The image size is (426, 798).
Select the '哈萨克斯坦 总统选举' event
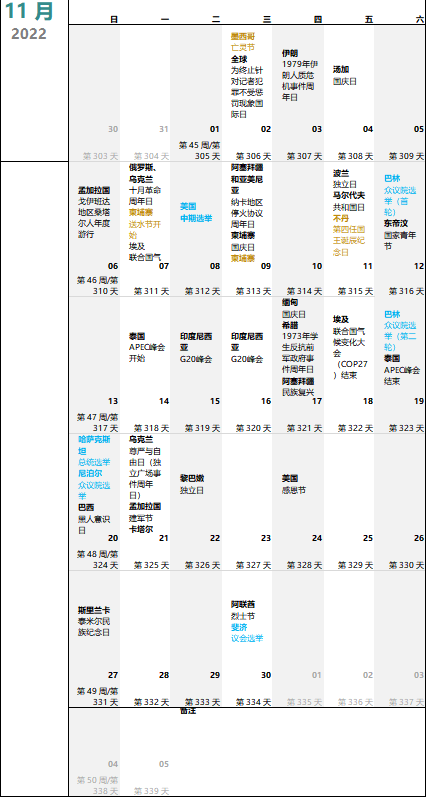[x=94, y=450]
